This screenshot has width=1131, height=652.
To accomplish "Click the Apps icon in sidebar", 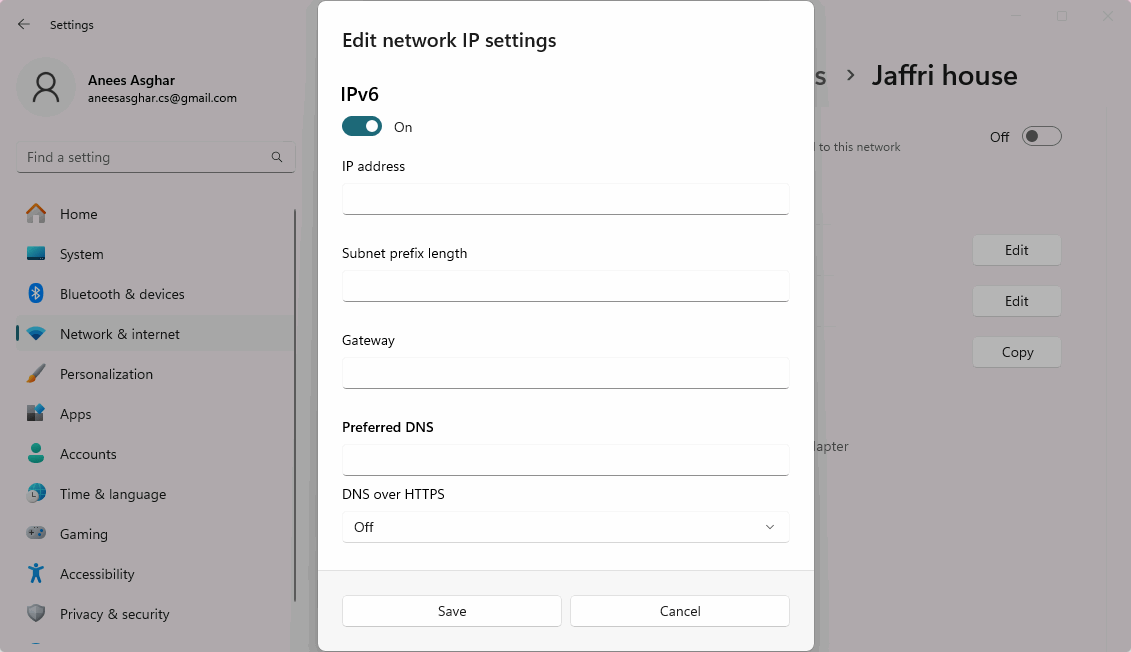I will click(36, 414).
